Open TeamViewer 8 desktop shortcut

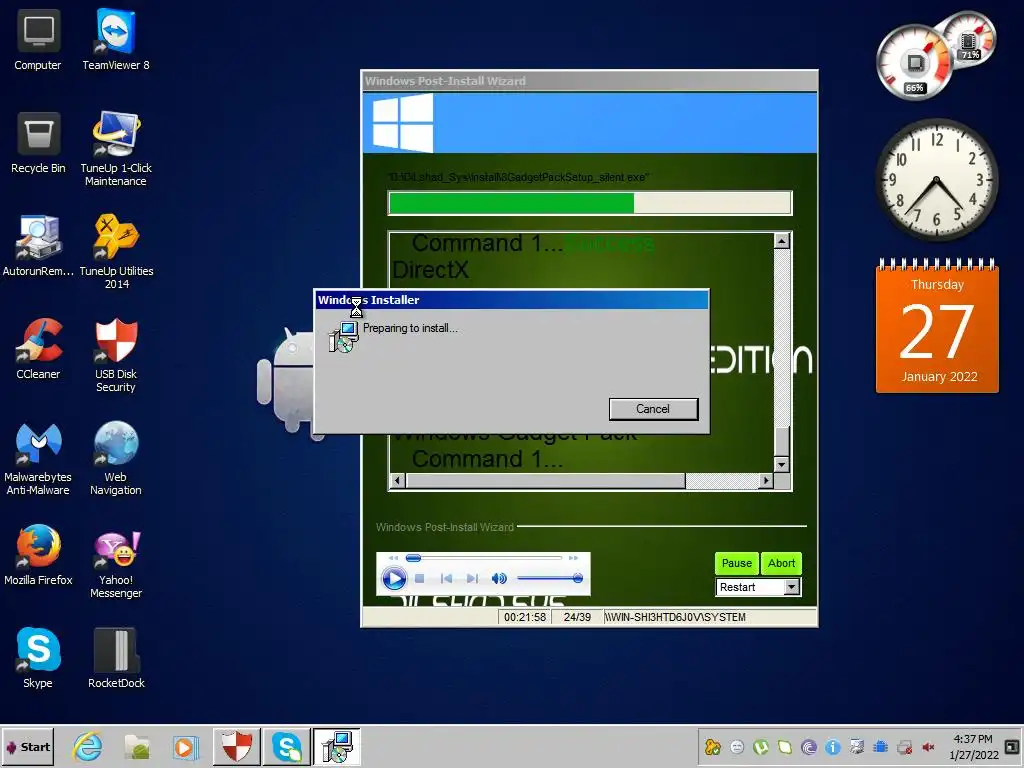(x=116, y=40)
